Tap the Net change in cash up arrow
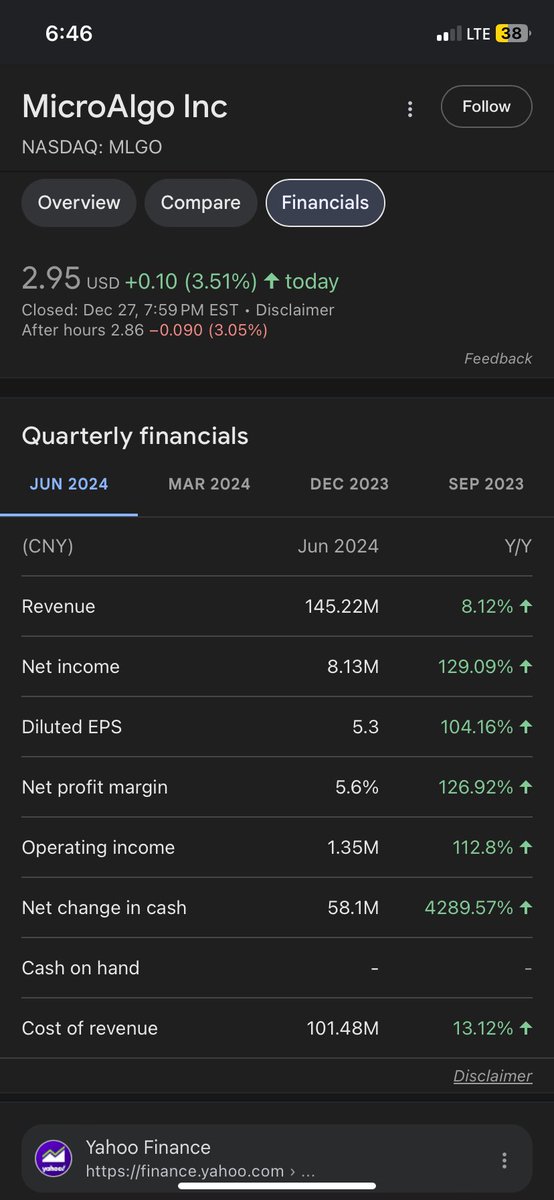Image resolution: width=554 pixels, height=1200 pixels. (x=526, y=907)
